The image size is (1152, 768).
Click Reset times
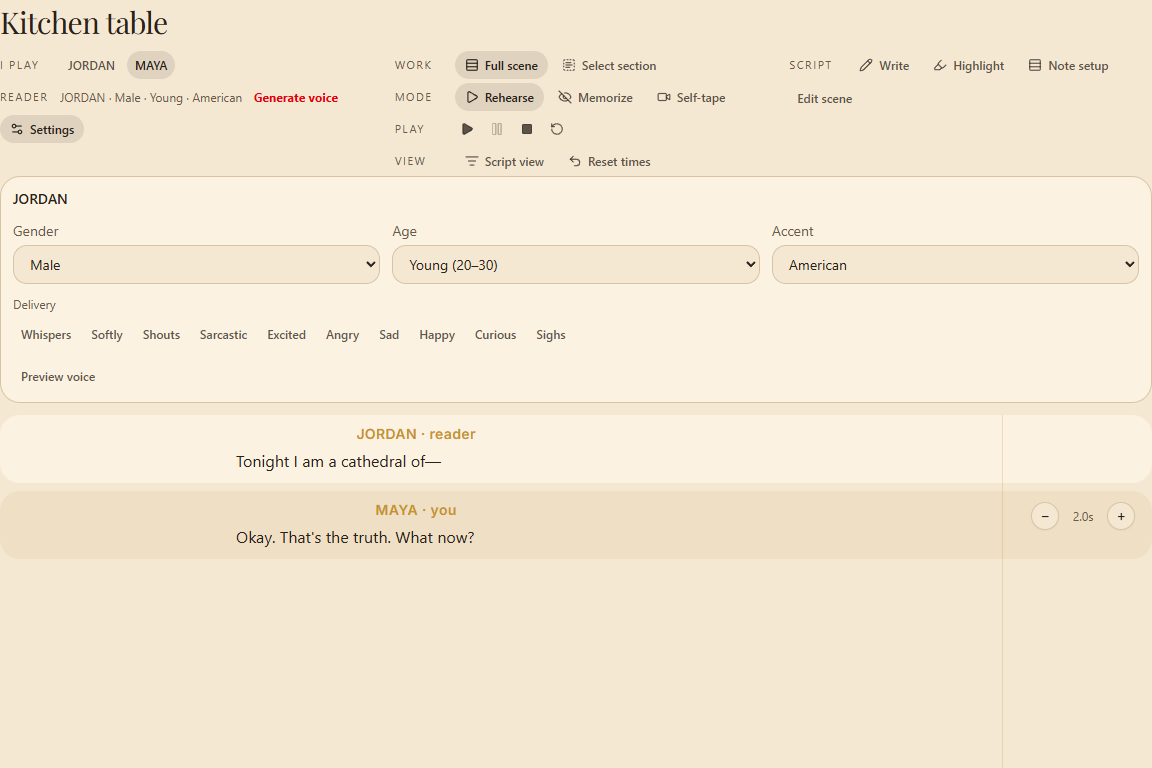(x=610, y=162)
